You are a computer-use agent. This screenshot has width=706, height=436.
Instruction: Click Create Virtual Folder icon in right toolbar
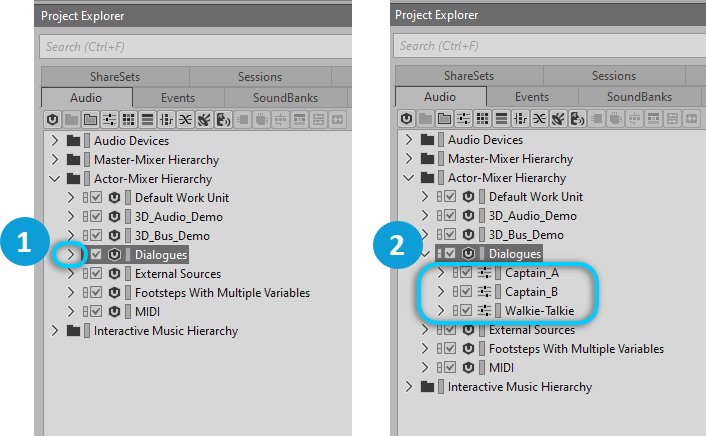[x=443, y=119]
